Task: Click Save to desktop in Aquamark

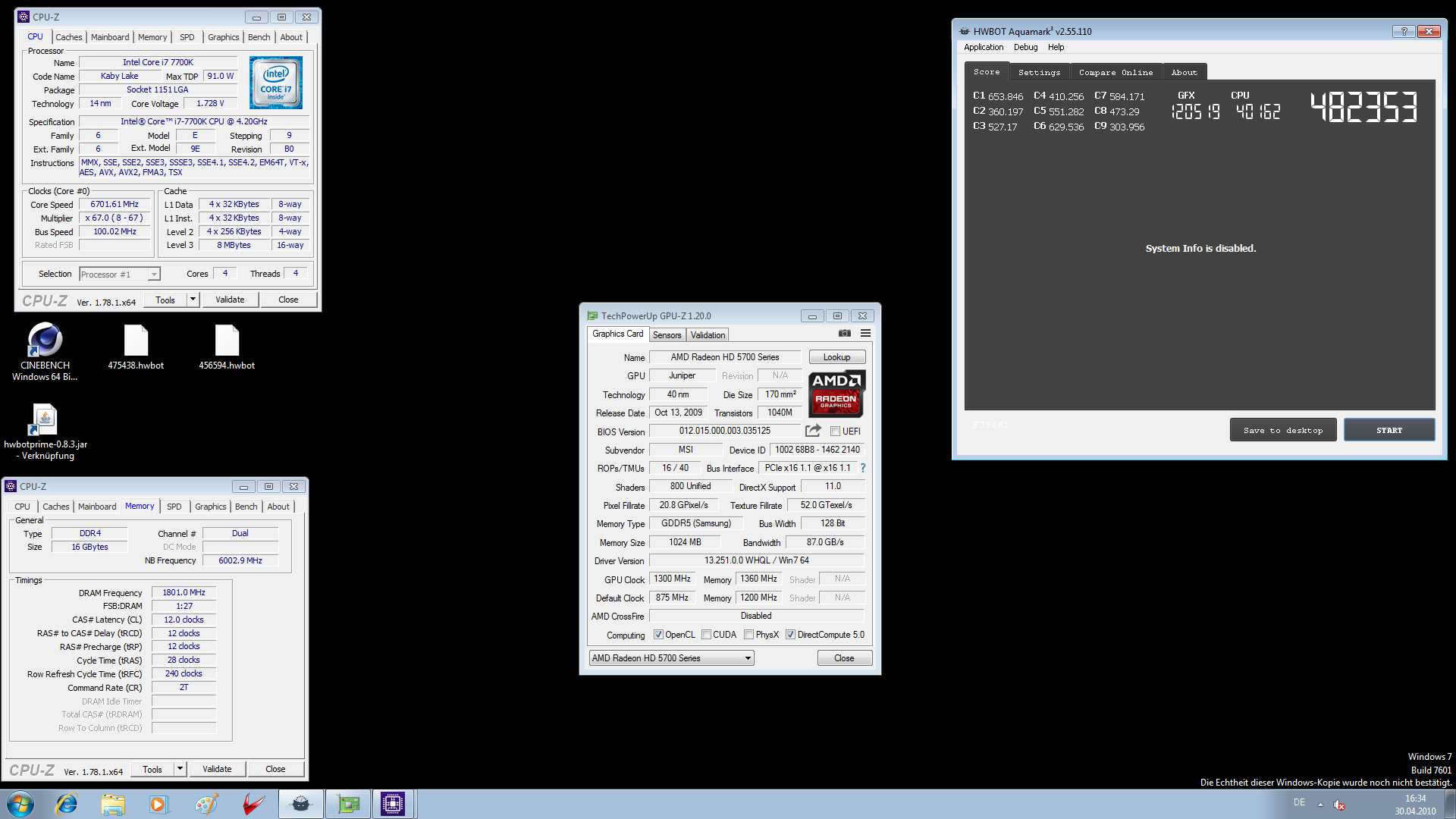Action: [1283, 430]
